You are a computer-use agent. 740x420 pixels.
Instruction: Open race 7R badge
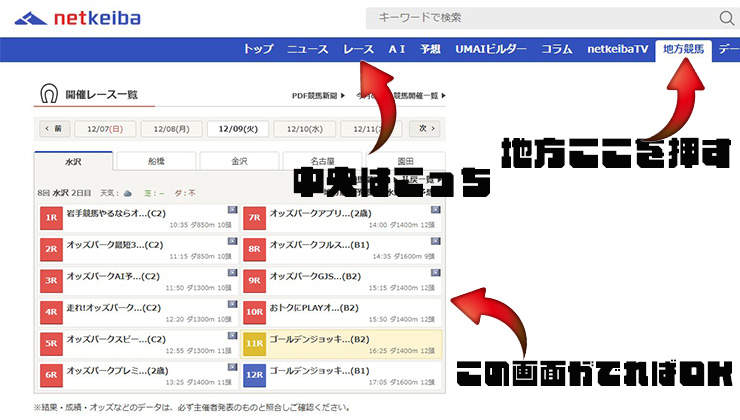254,216
